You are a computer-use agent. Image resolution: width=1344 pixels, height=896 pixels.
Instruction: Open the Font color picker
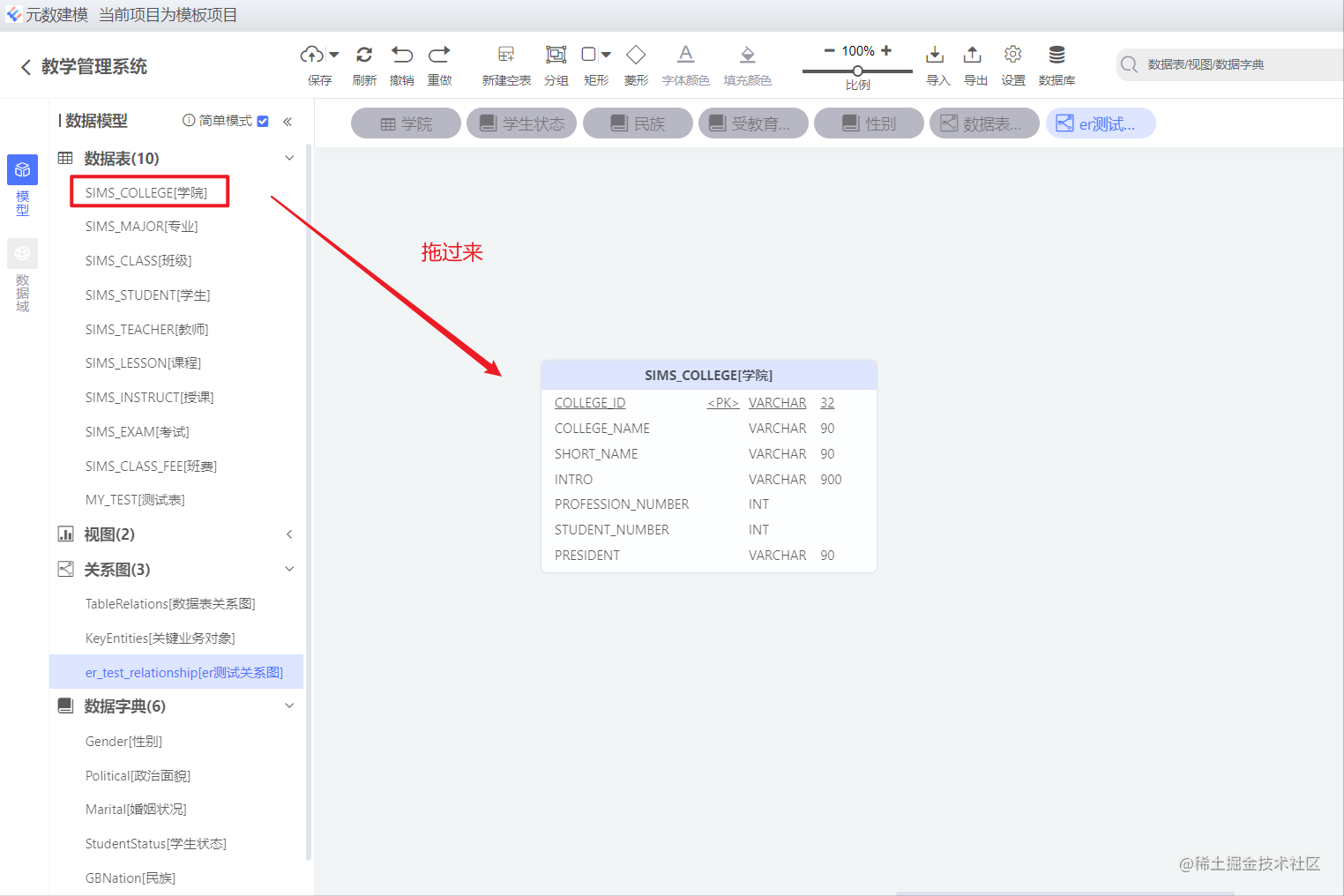[686, 55]
